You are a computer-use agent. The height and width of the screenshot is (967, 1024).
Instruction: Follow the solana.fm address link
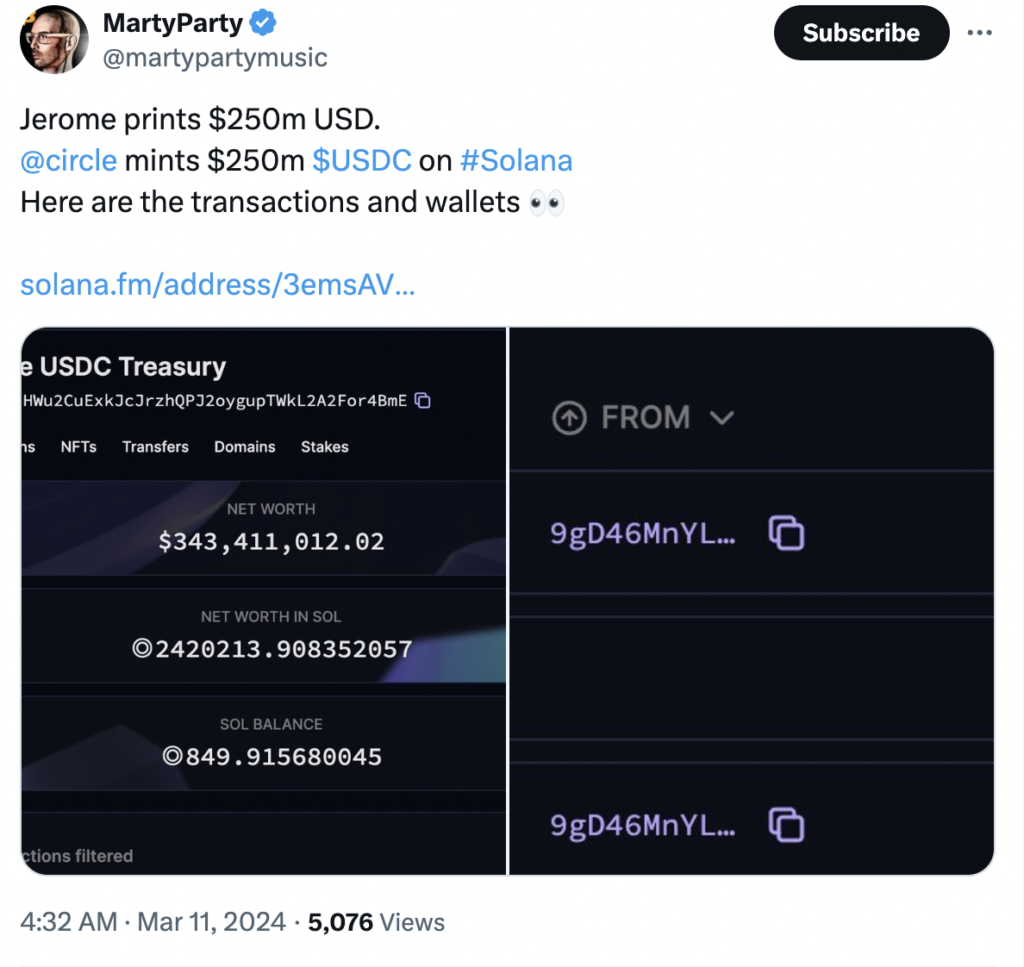coord(217,285)
